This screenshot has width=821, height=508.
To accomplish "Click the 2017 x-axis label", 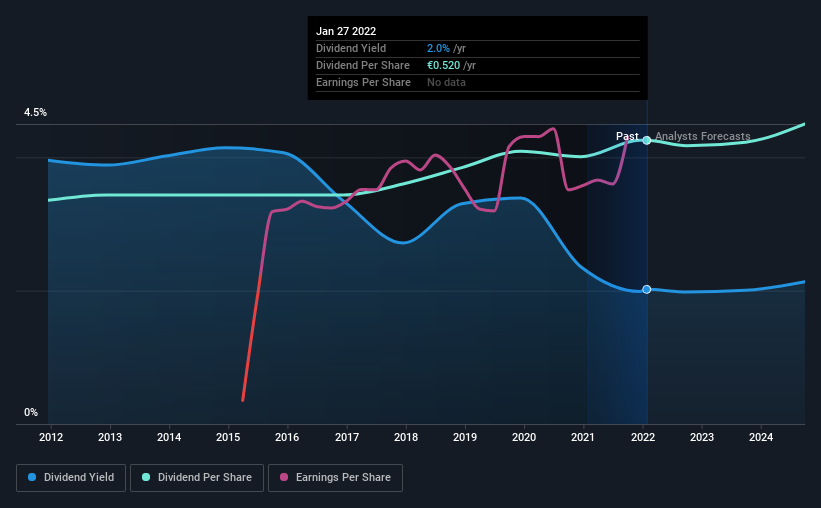I will click(x=347, y=437).
